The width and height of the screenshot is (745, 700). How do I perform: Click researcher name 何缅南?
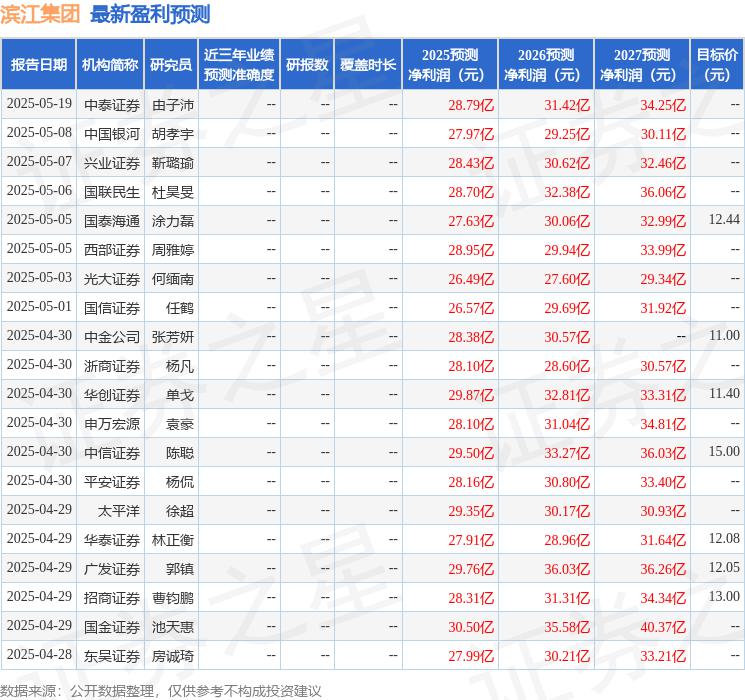[x=173, y=279]
